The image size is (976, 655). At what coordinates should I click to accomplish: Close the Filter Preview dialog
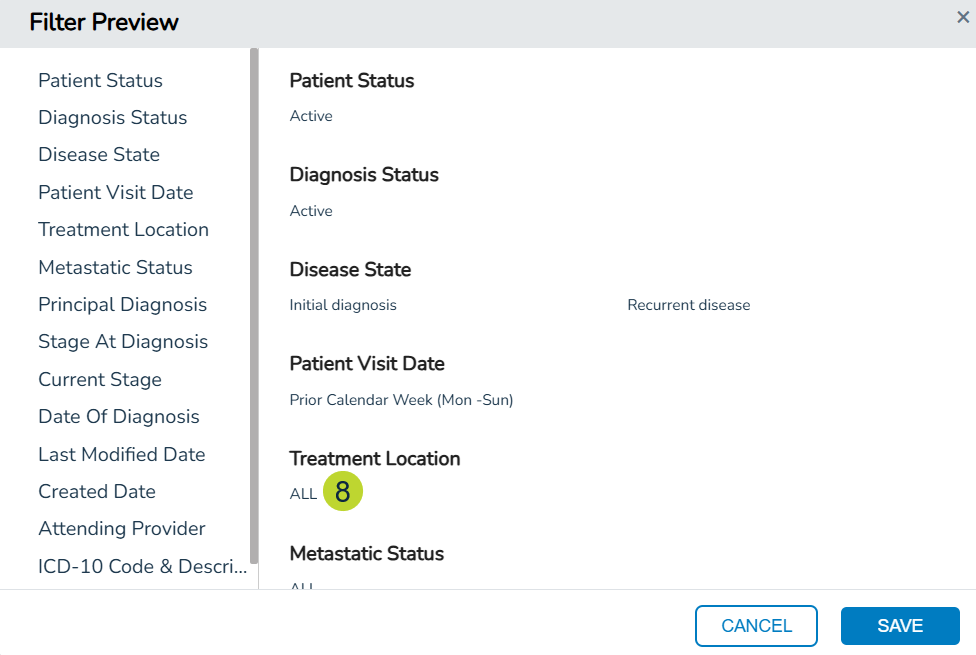963,17
